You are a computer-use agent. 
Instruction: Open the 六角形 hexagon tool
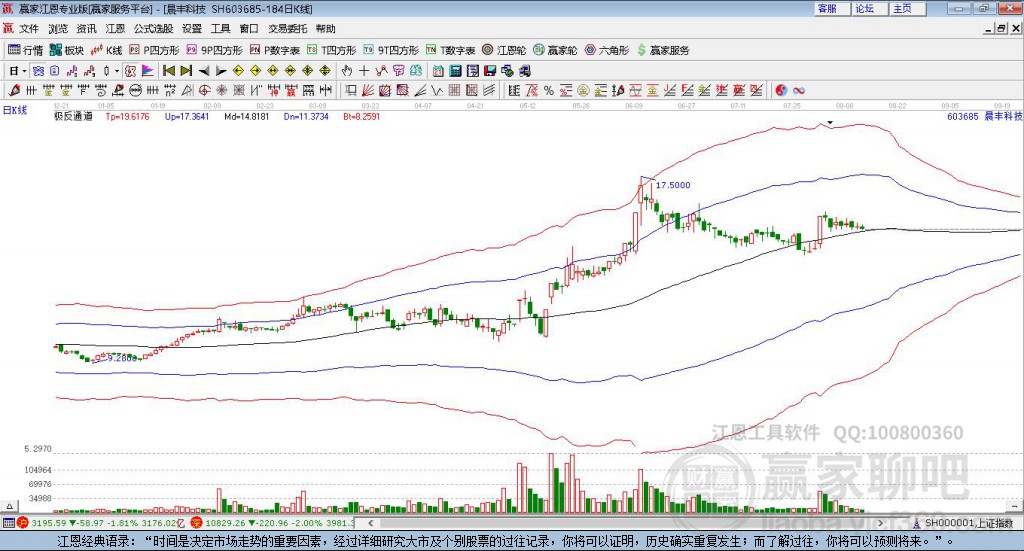pos(607,50)
